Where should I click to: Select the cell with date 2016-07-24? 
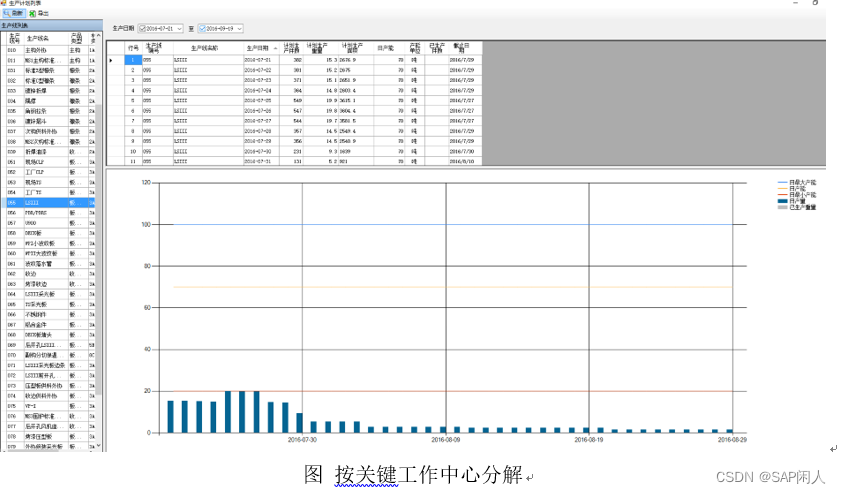coord(261,91)
